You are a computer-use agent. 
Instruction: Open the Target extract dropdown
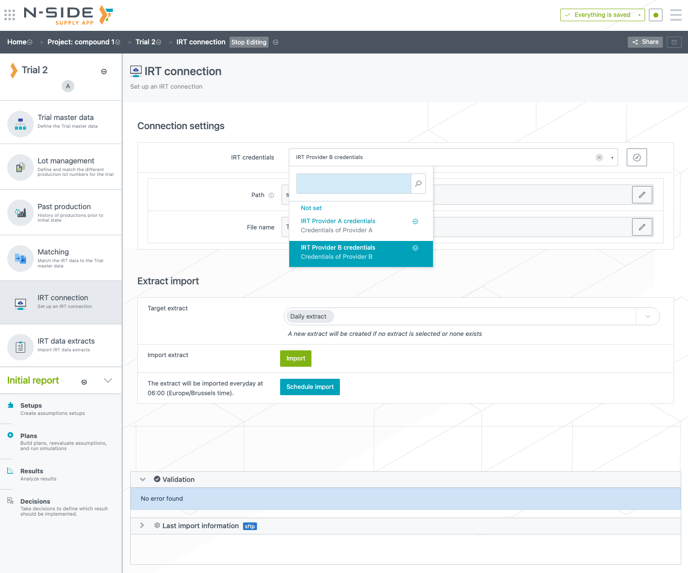[x=648, y=316]
